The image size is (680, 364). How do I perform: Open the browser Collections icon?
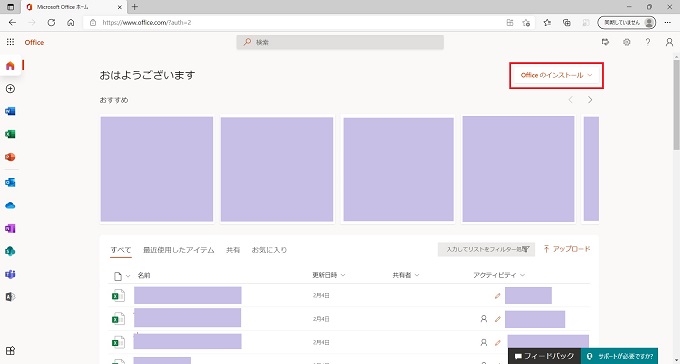tap(566, 23)
